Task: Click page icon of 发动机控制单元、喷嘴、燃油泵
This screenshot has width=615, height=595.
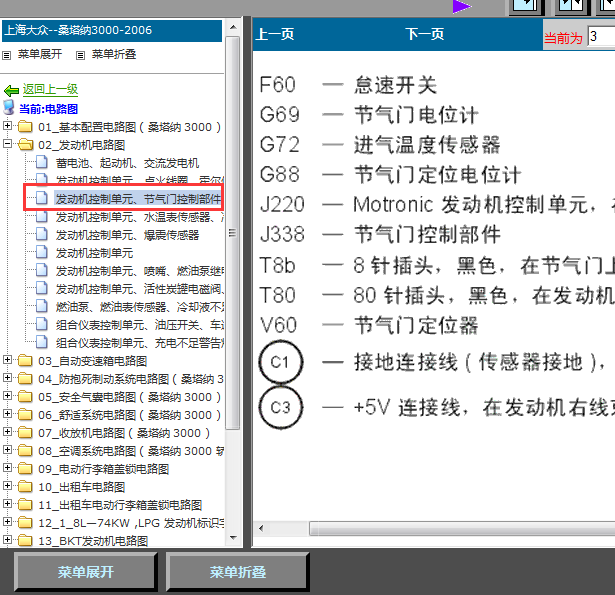Action: point(42,270)
